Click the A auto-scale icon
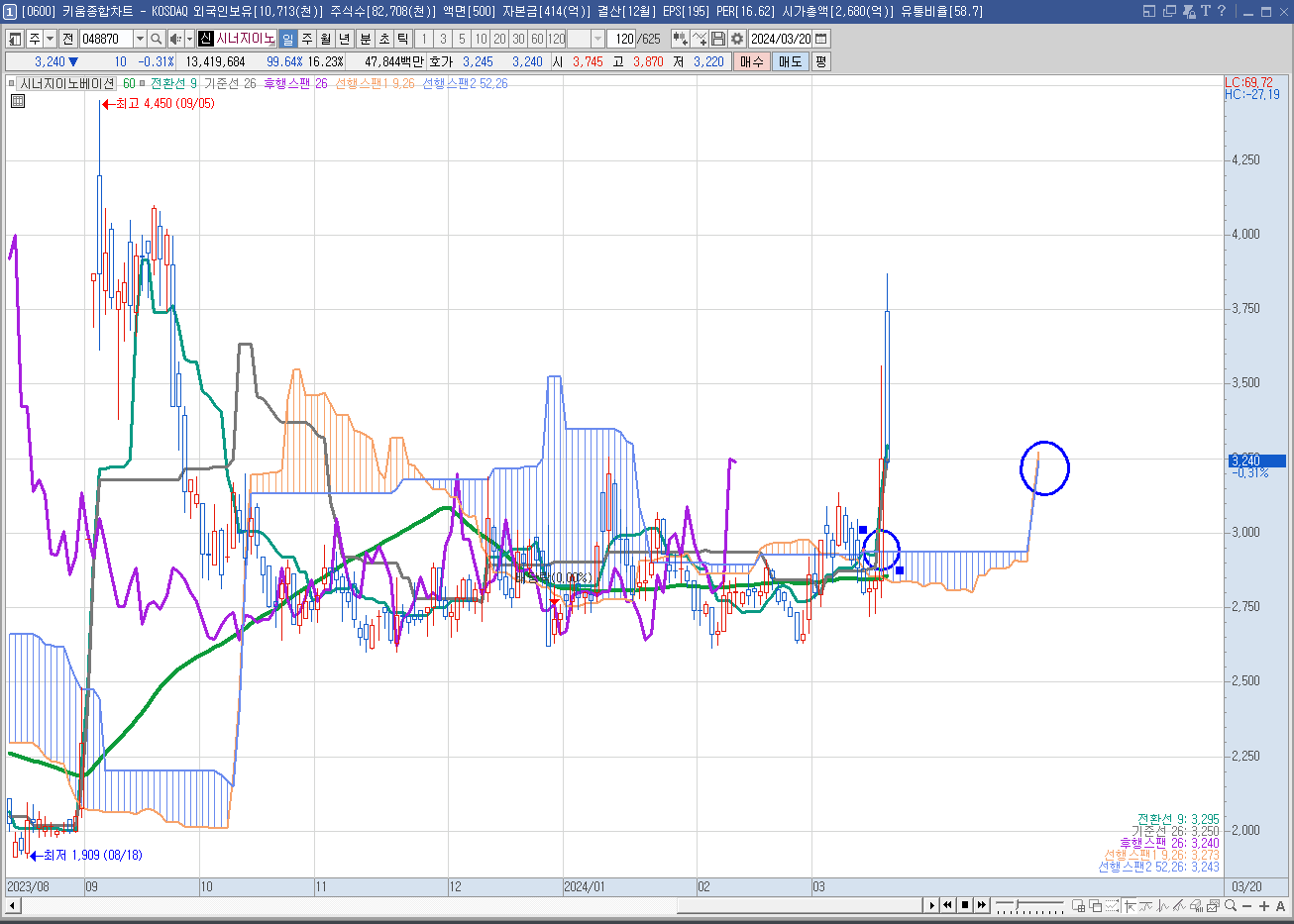 [1281, 905]
